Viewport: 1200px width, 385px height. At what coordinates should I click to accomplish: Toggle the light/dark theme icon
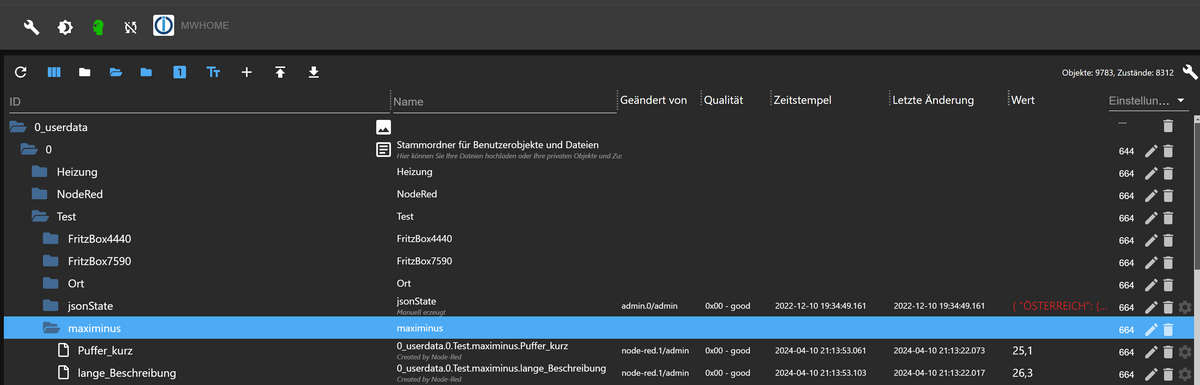[x=64, y=27]
